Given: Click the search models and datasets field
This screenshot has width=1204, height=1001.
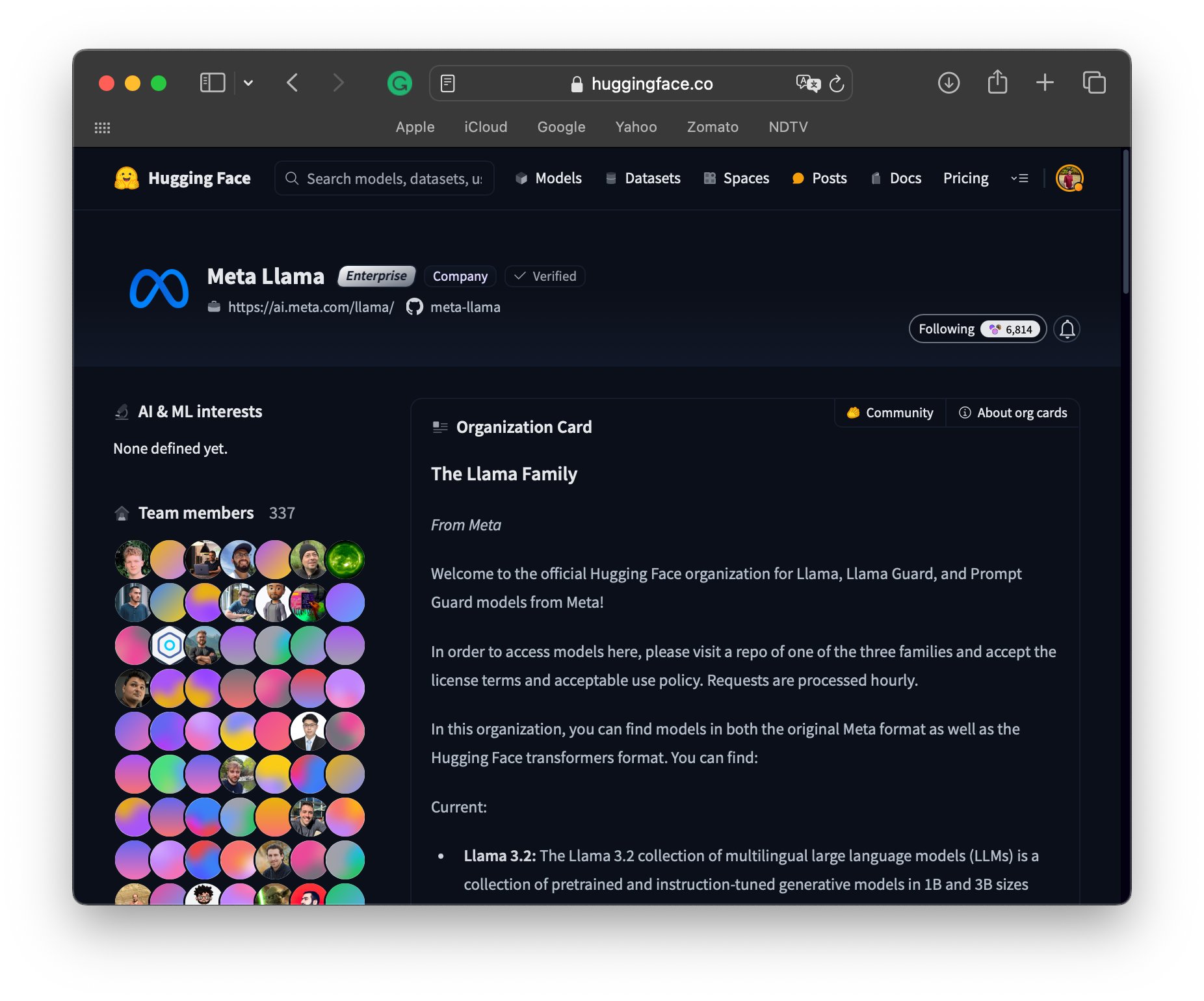Looking at the screenshot, I should [384, 178].
